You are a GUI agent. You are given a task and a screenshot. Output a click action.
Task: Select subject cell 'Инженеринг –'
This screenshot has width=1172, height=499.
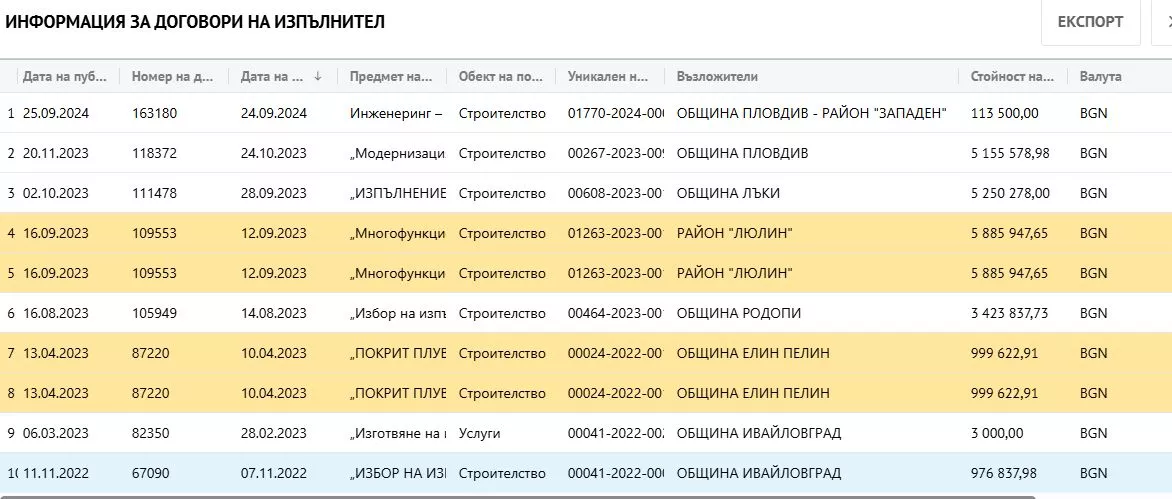(x=396, y=114)
